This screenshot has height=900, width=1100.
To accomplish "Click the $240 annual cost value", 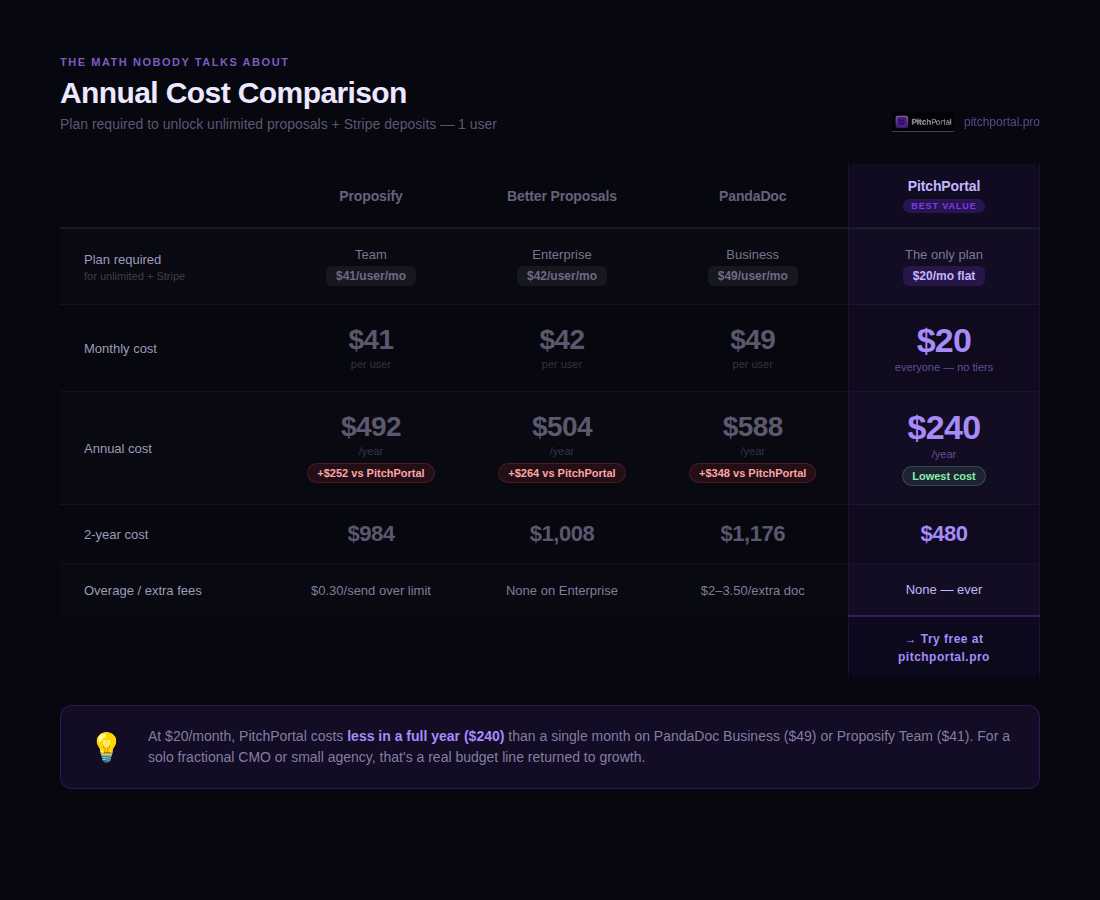I will pos(944,428).
